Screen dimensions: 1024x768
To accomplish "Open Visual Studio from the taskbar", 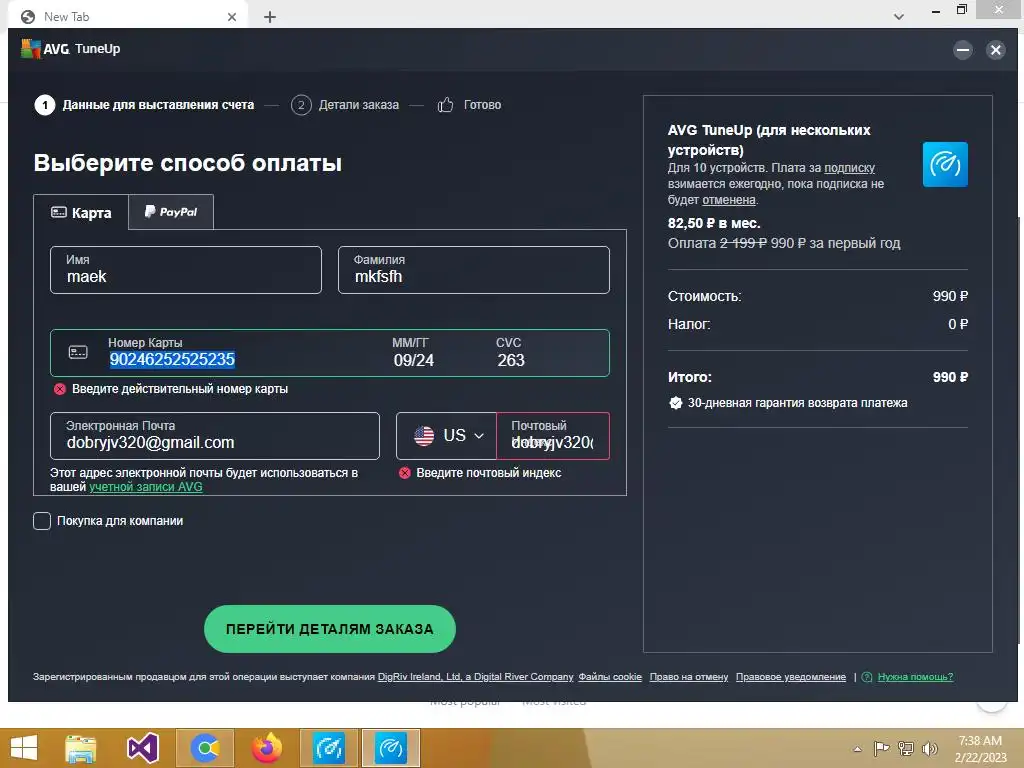I will [142, 748].
